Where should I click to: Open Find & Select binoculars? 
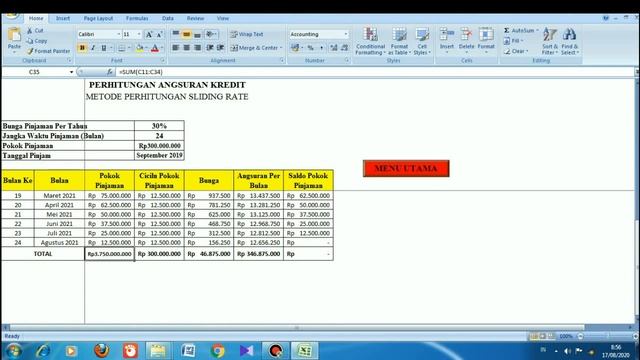pos(569,41)
